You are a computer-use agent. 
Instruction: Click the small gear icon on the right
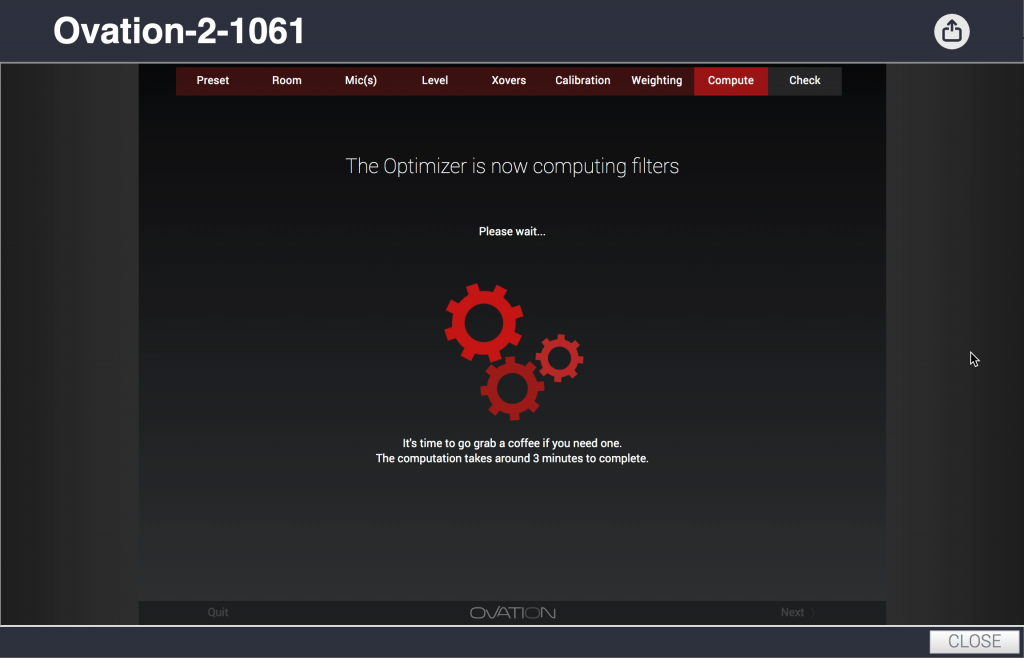[x=560, y=358]
